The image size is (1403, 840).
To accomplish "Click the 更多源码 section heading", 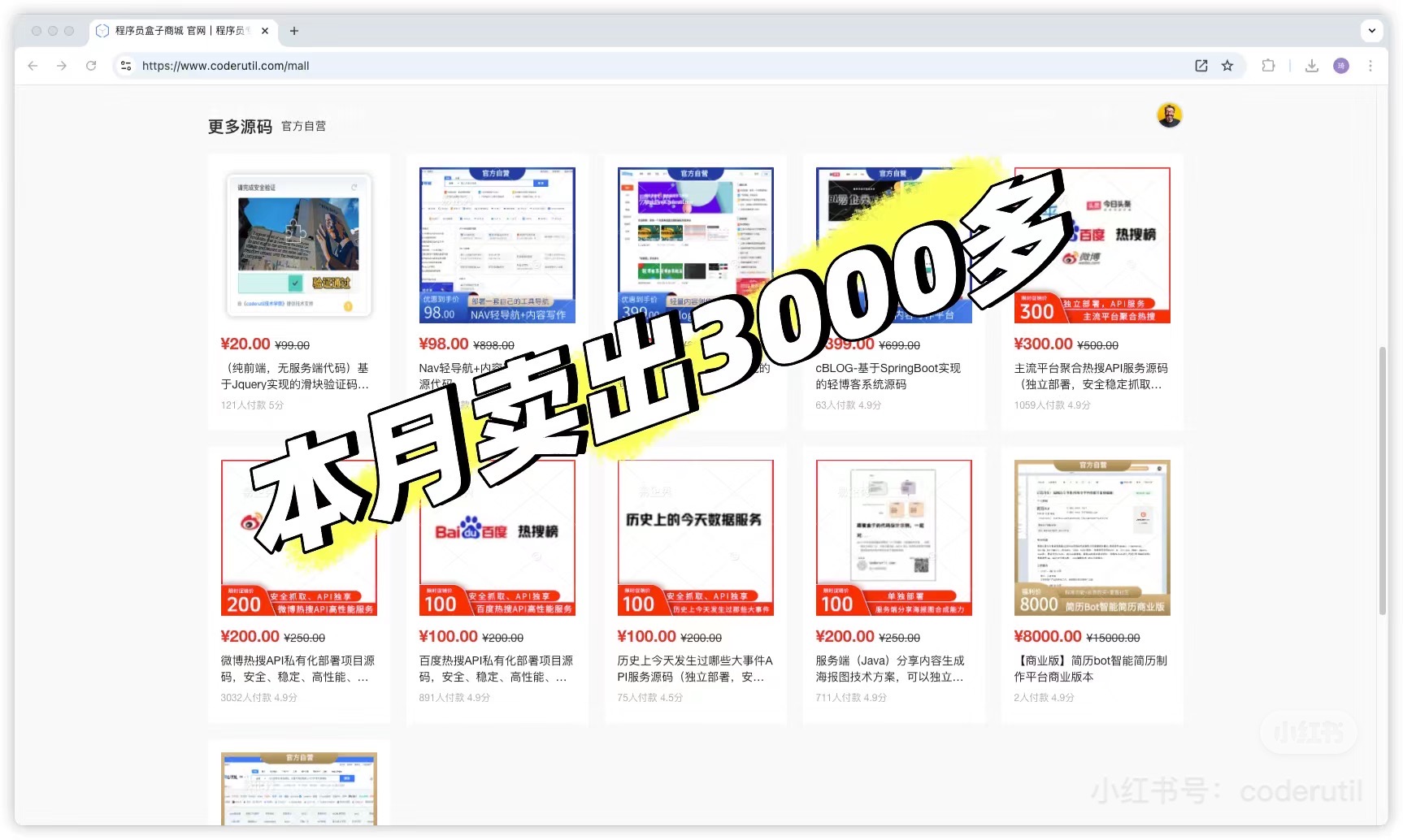I will pos(240,126).
